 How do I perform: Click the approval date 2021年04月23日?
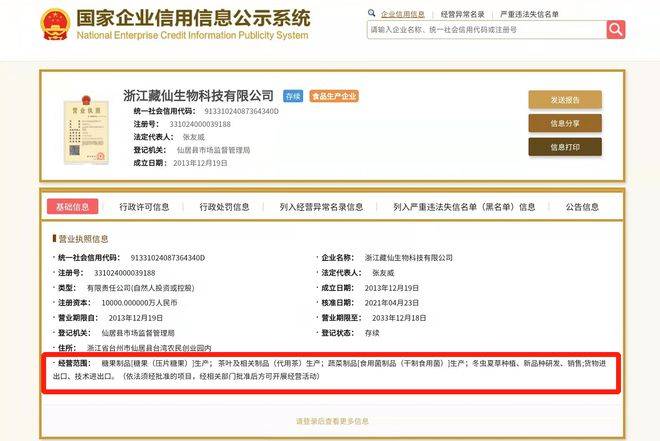click(391, 303)
